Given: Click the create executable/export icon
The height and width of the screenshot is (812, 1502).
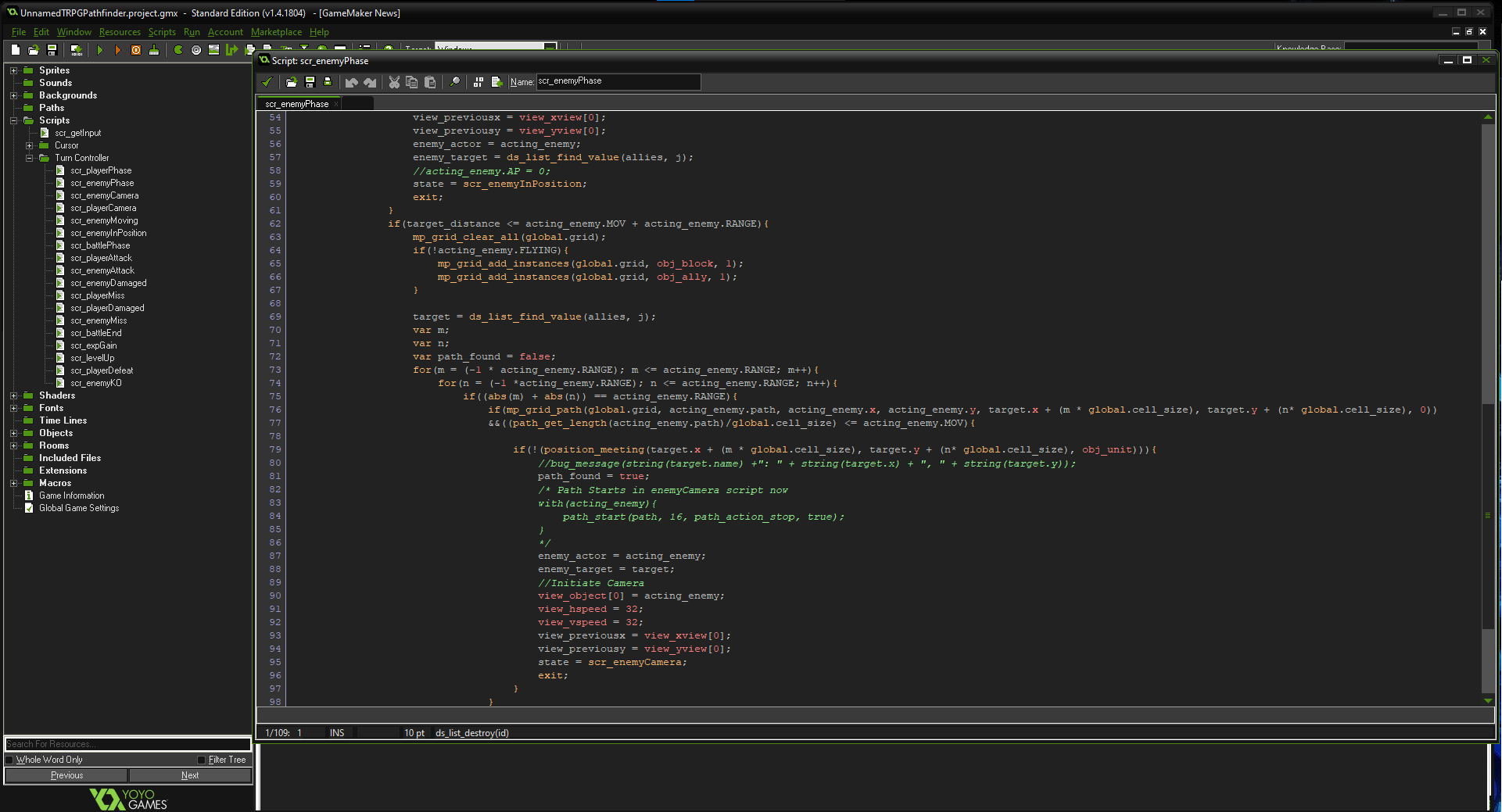Looking at the screenshot, I should point(76,50).
